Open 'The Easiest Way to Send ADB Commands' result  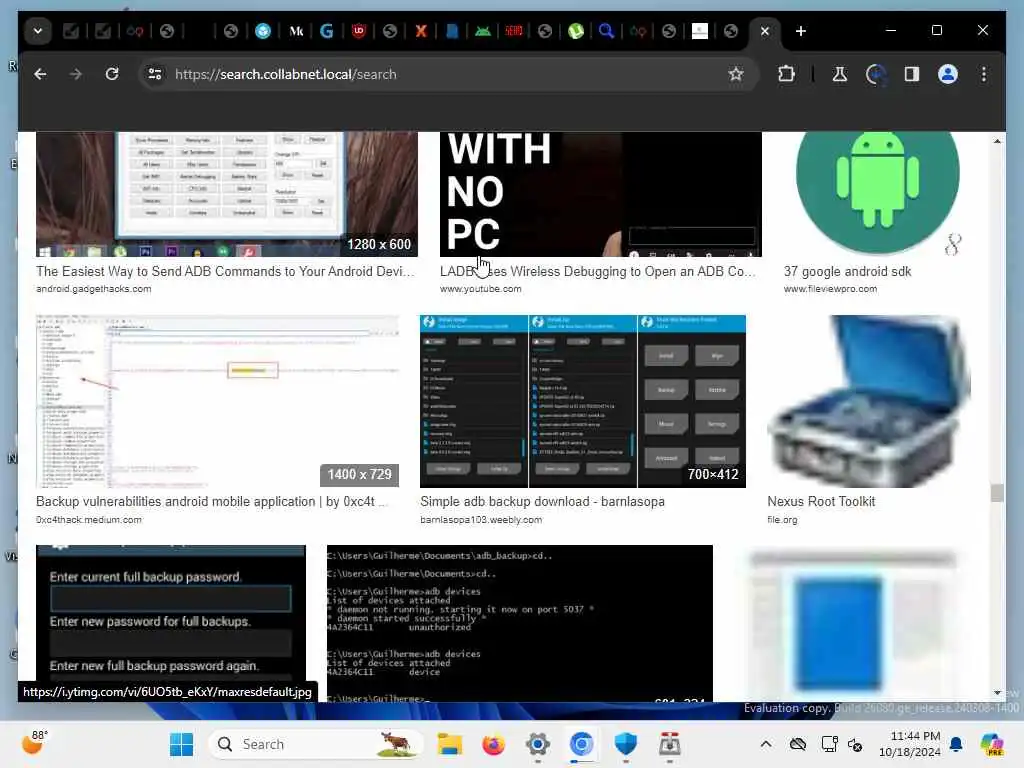click(x=225, y=272)
